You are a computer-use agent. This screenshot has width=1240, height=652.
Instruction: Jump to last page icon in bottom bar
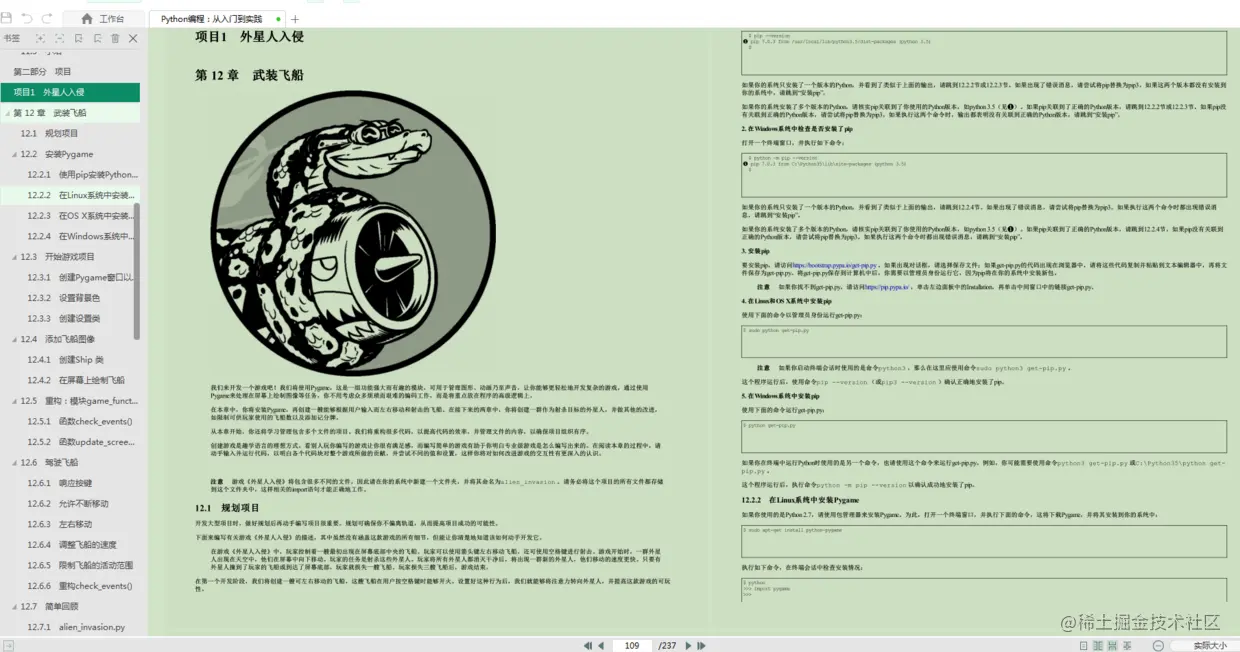[701, 646]
